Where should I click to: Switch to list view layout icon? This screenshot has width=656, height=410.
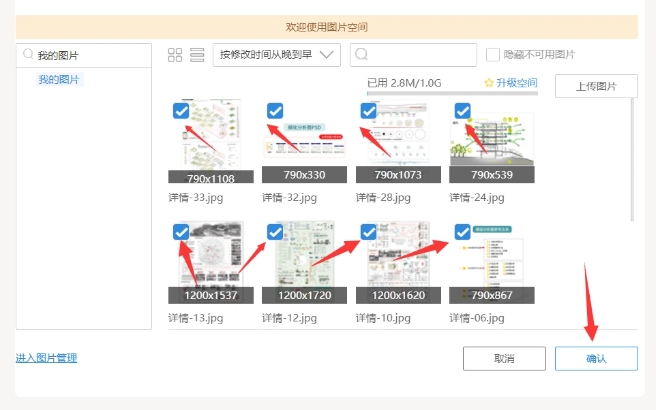pos(197,55)
